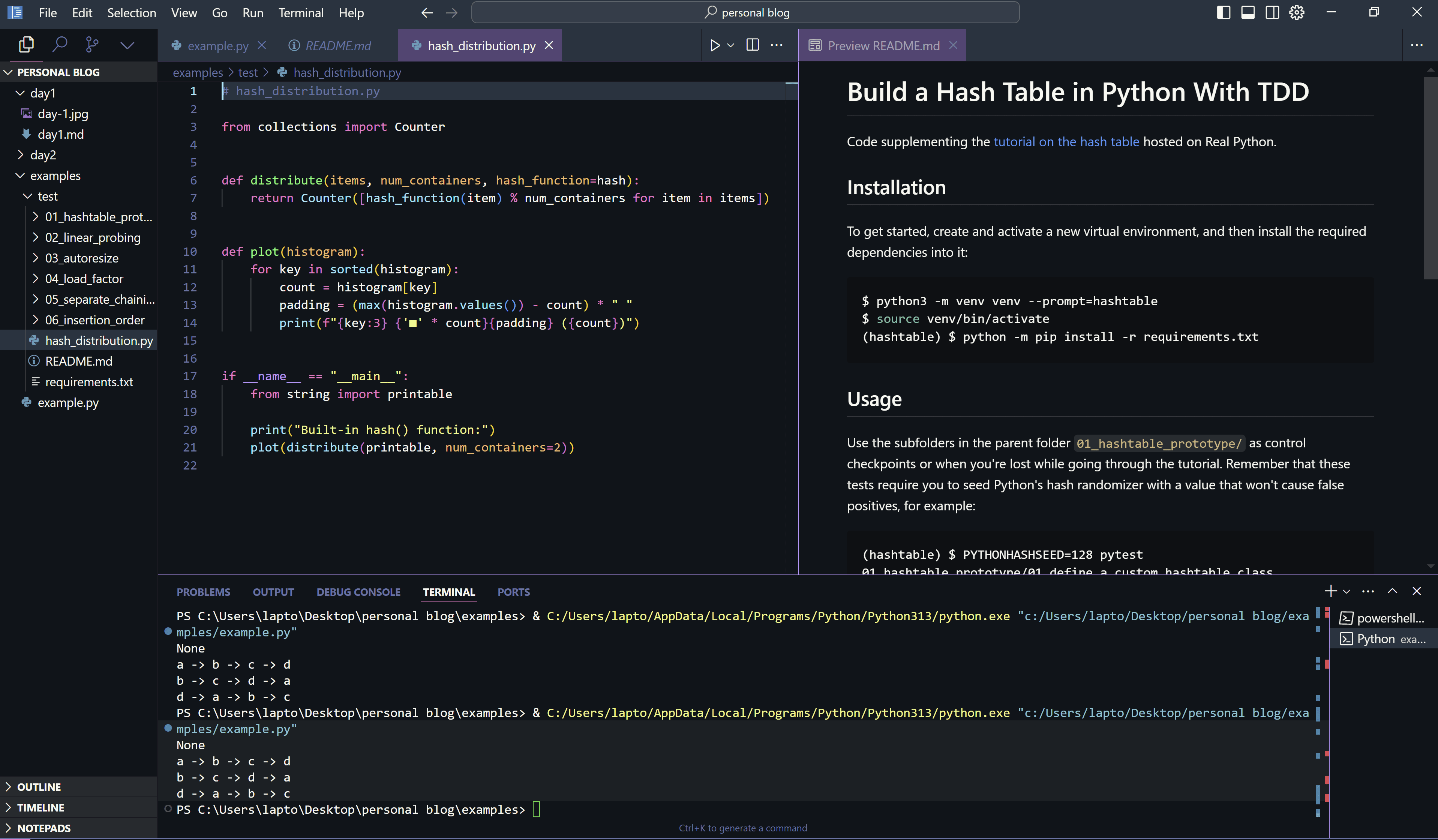Open the run button dropdown arrow

730,45
